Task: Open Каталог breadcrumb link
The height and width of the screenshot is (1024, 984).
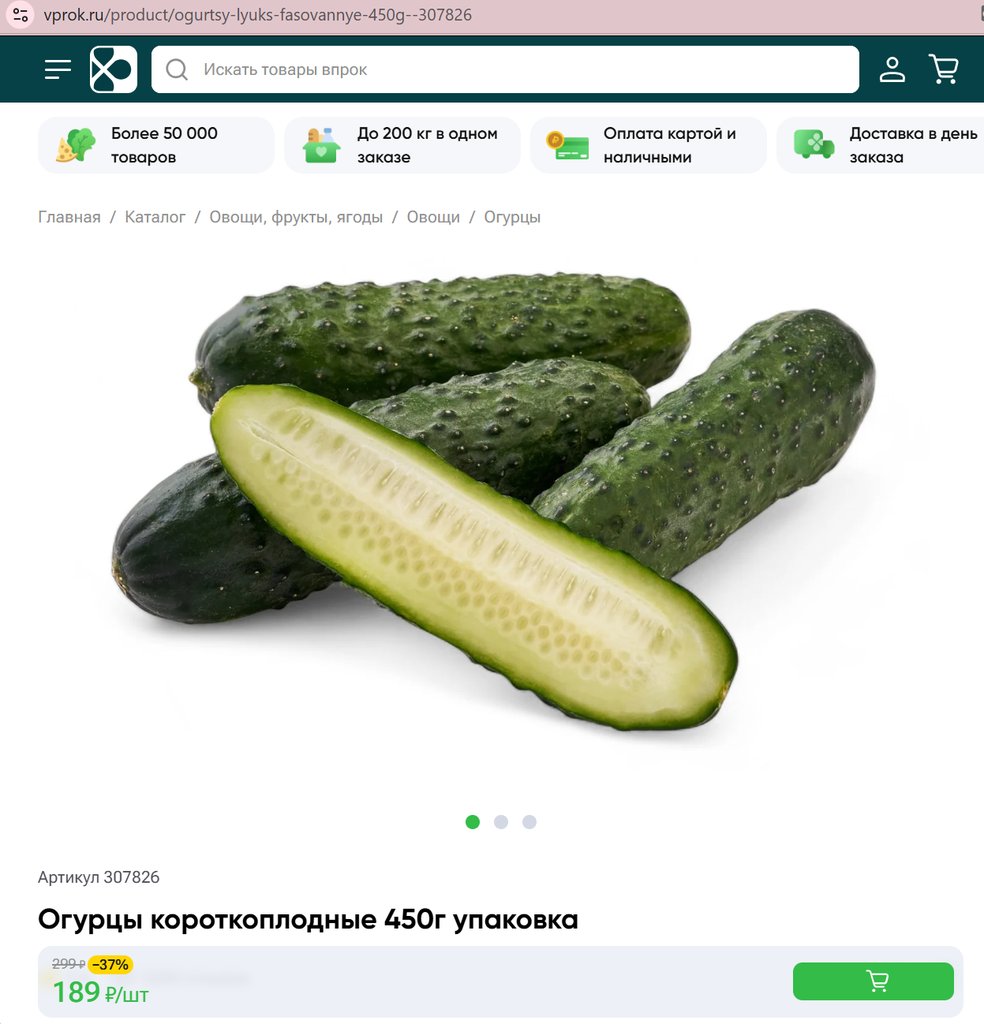Action: [155, 217]
